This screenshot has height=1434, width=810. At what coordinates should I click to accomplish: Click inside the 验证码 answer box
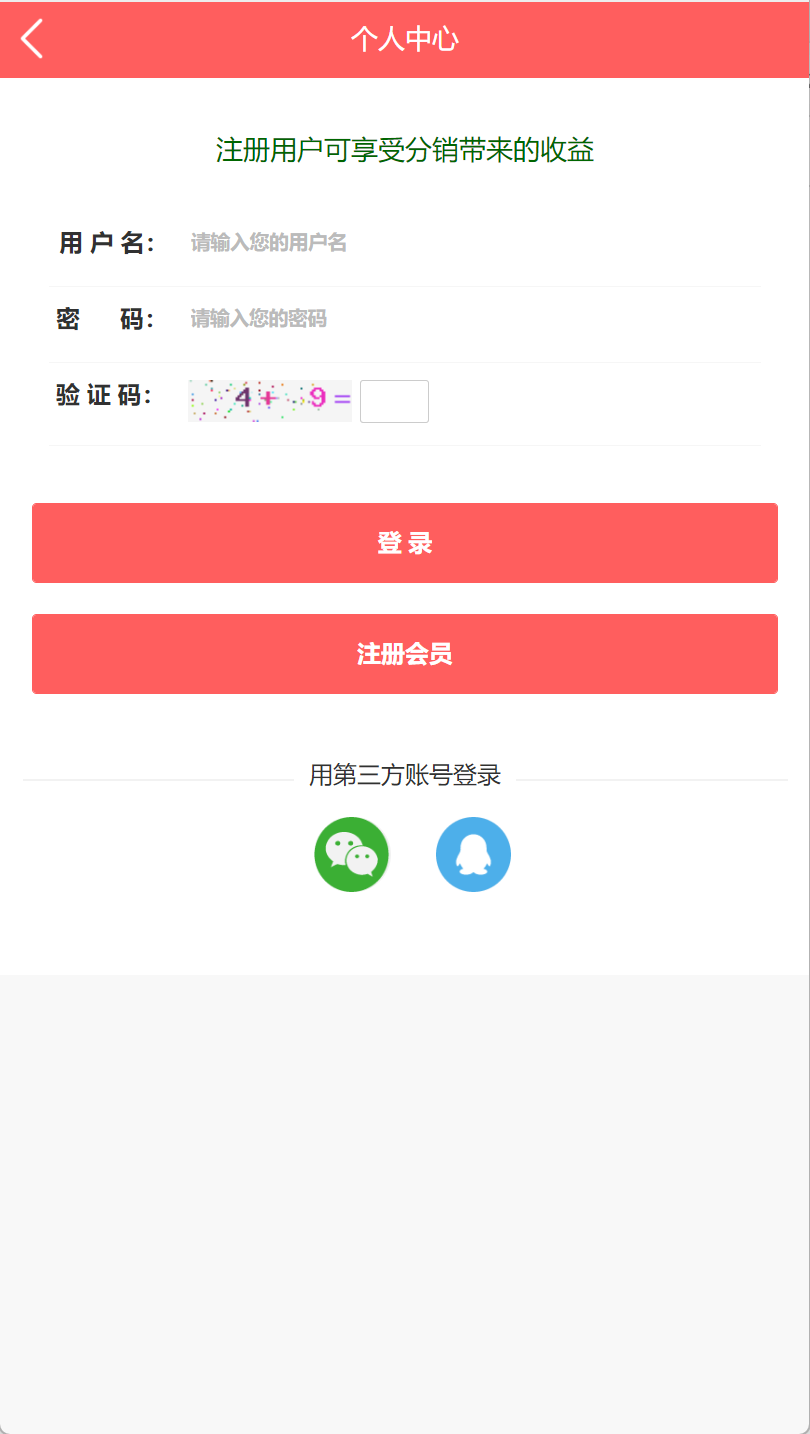coord(394,400)
